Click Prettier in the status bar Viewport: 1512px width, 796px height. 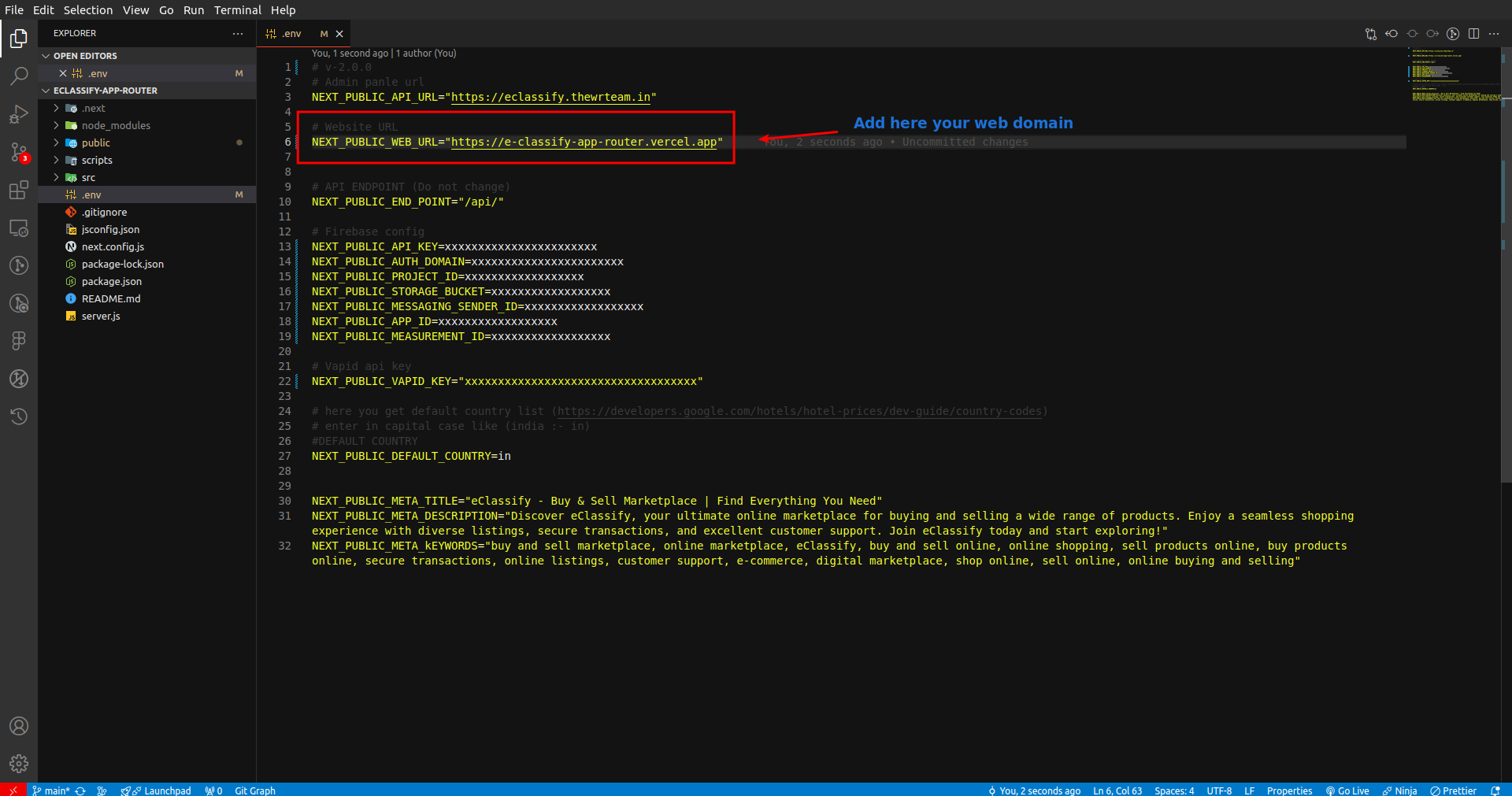click(x=1453, y=790)
